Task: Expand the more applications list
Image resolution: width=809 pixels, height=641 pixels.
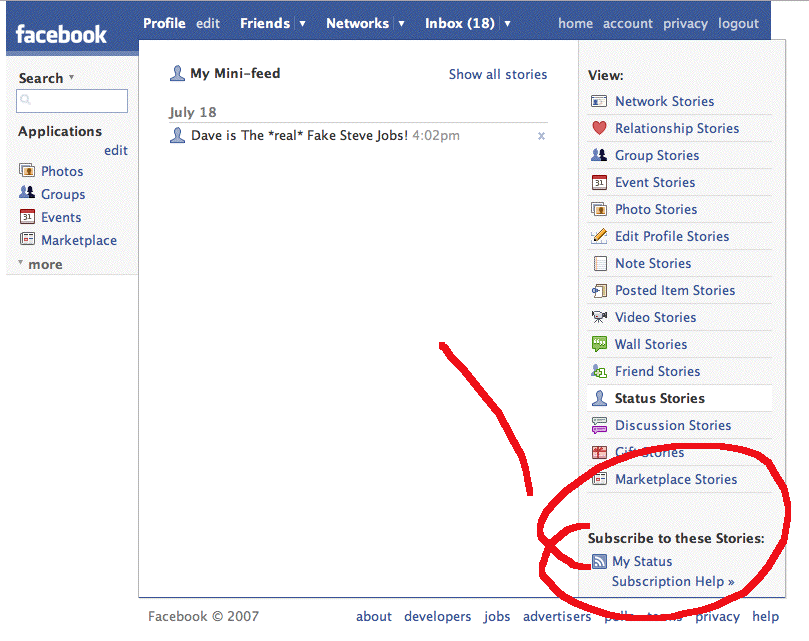Action: pos(44,264)
